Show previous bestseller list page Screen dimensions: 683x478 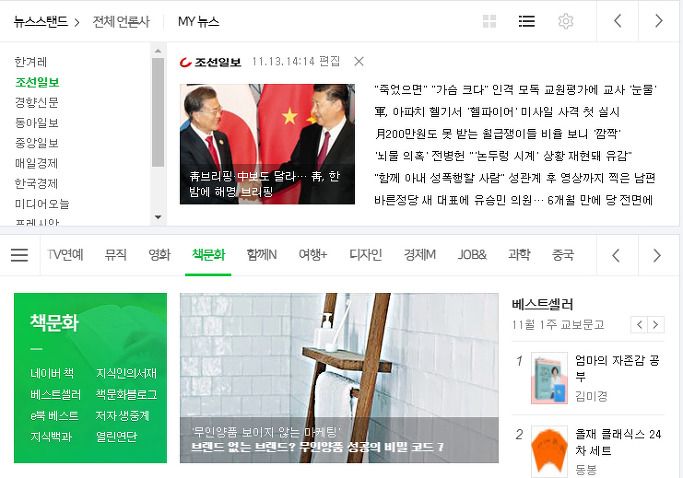pyautogui.click(x=639, y=325)
